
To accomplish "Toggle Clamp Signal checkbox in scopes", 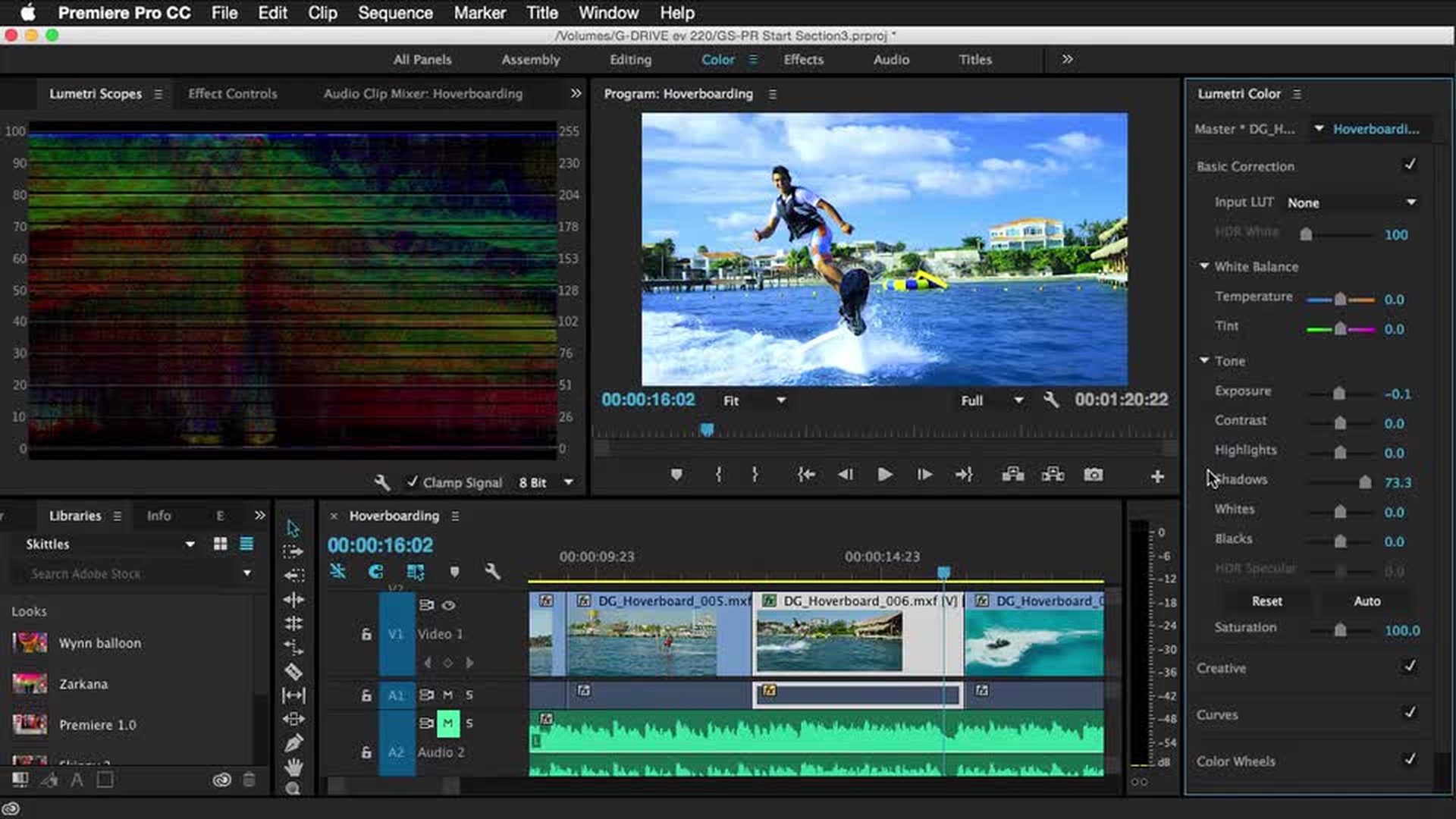I will point(412,482).
